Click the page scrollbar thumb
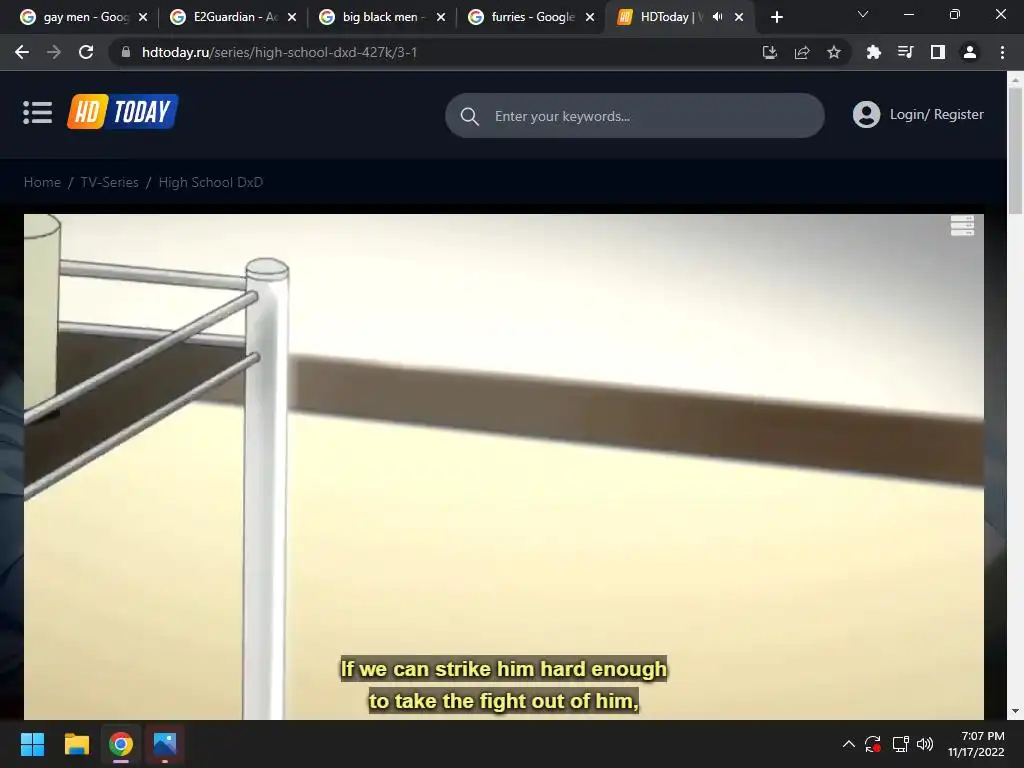The image size is (1024, 768). pos(1015,150)
